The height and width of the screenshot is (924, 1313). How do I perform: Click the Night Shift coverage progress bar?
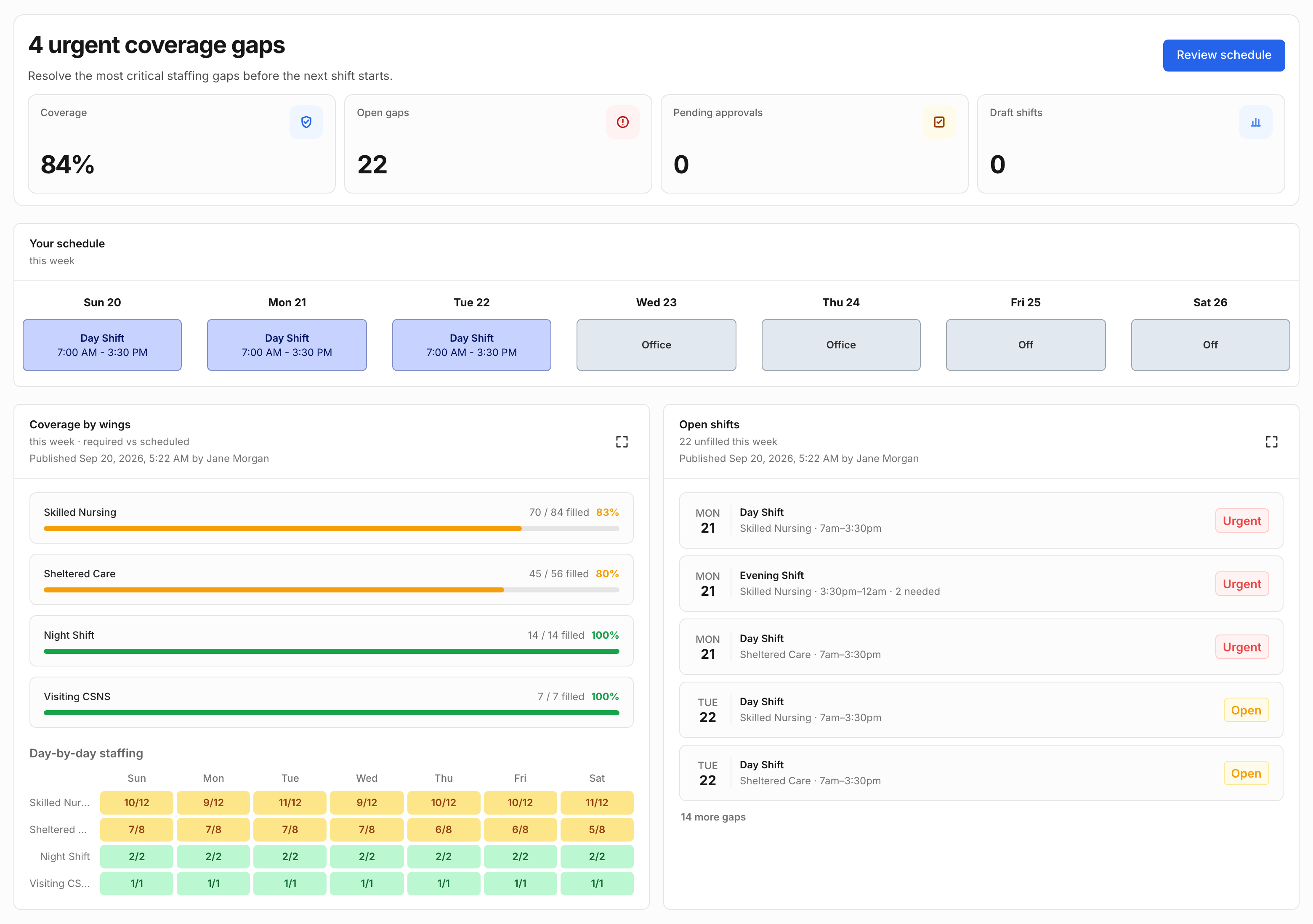pyautogui.click(x=332, y=651)
